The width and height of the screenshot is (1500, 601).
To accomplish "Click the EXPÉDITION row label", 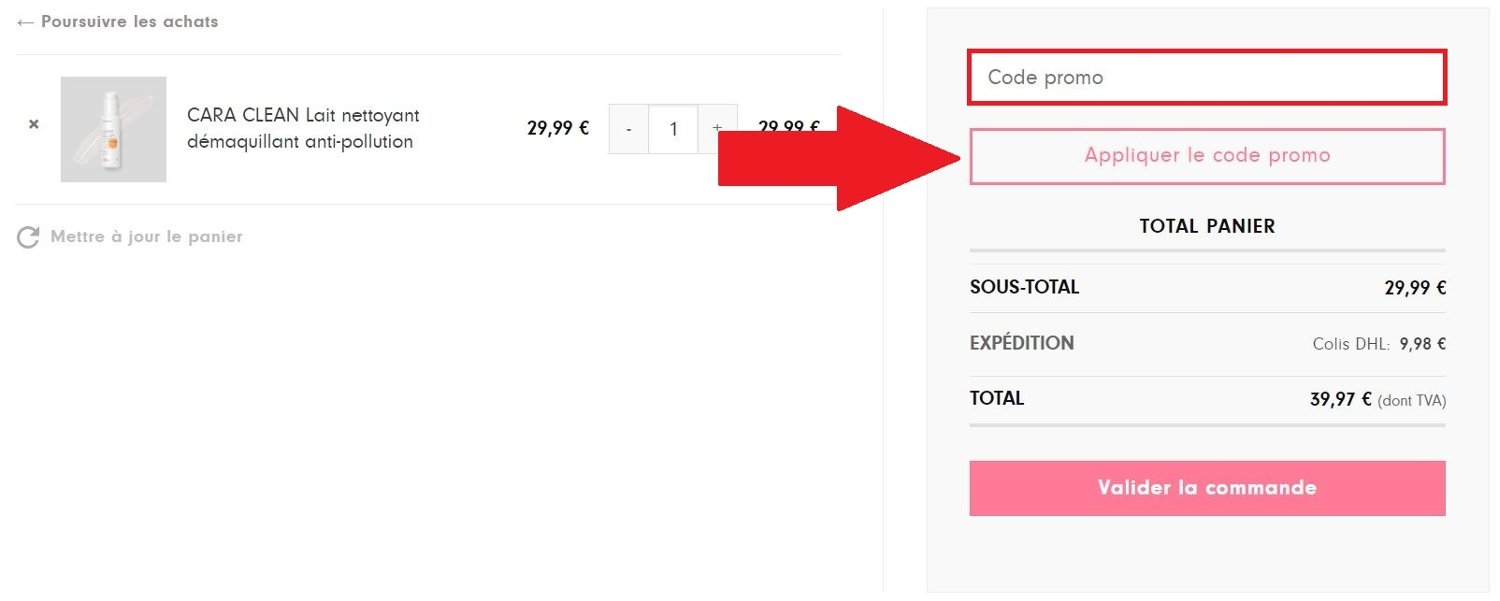I will [x=1021, y=343].
